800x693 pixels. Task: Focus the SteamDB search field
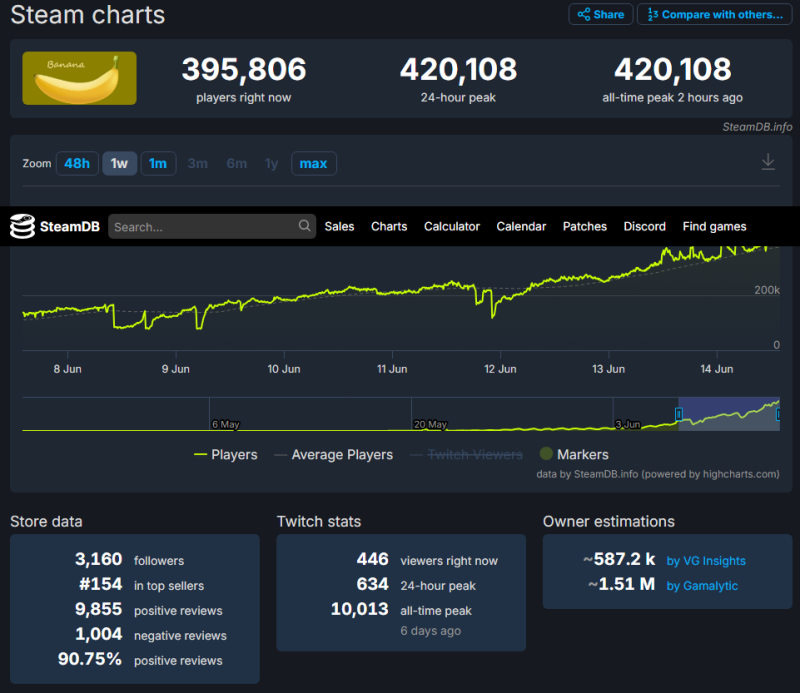[212, 227]
